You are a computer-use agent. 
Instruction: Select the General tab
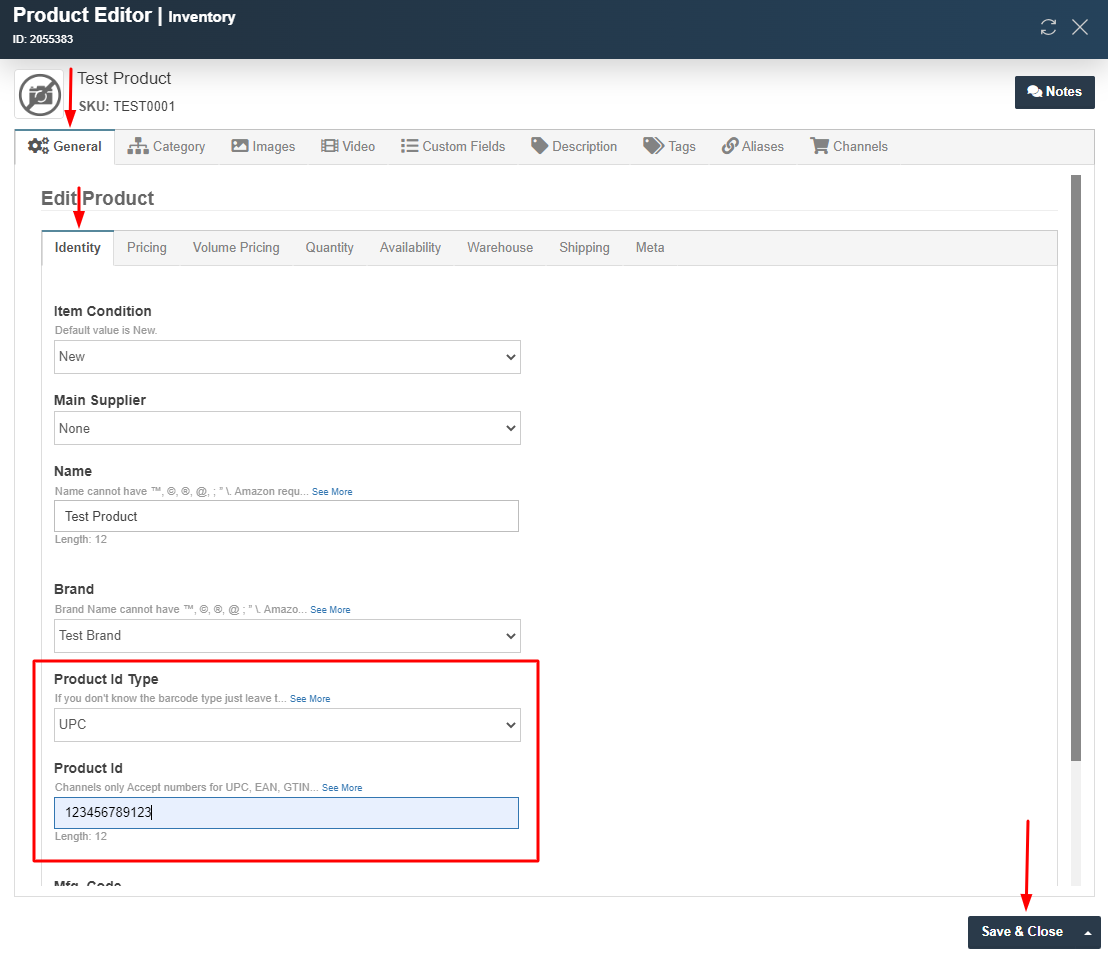(65, 146)
